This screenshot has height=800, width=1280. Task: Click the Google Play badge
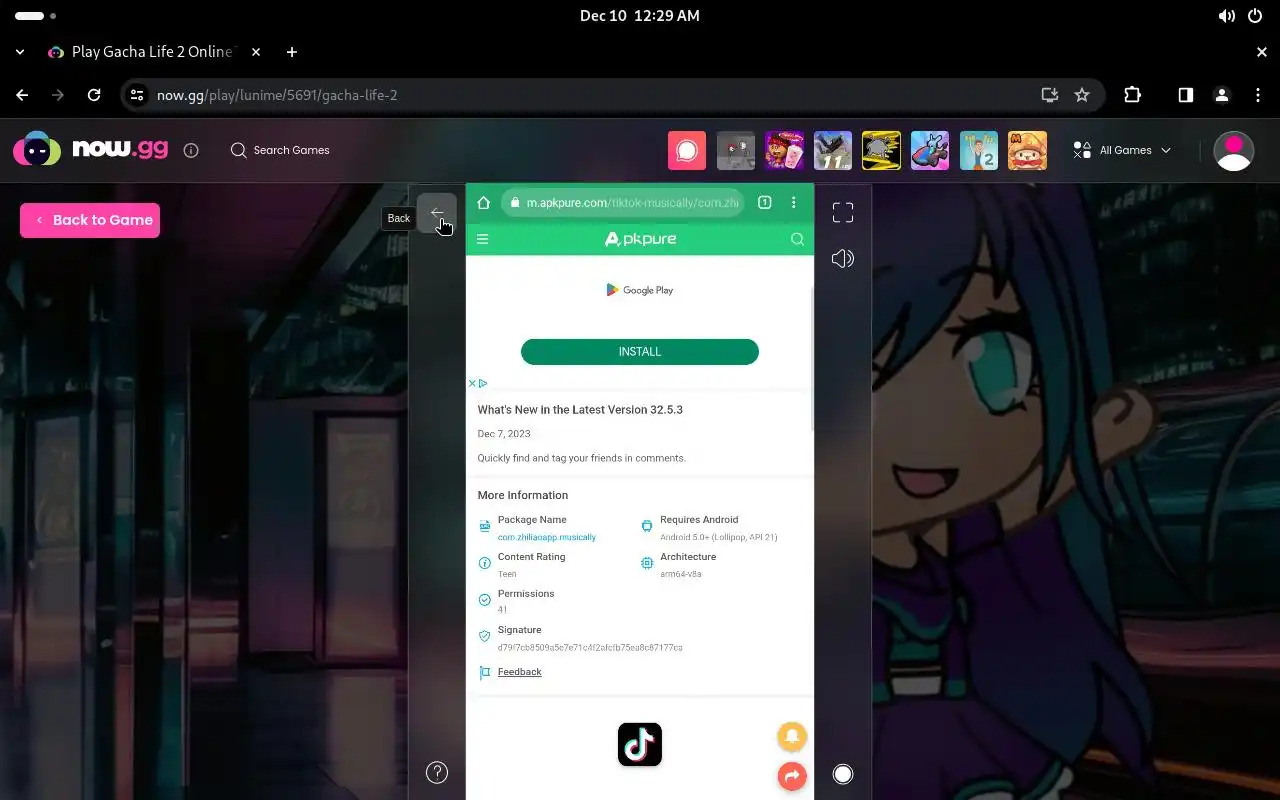click(640, 290)
